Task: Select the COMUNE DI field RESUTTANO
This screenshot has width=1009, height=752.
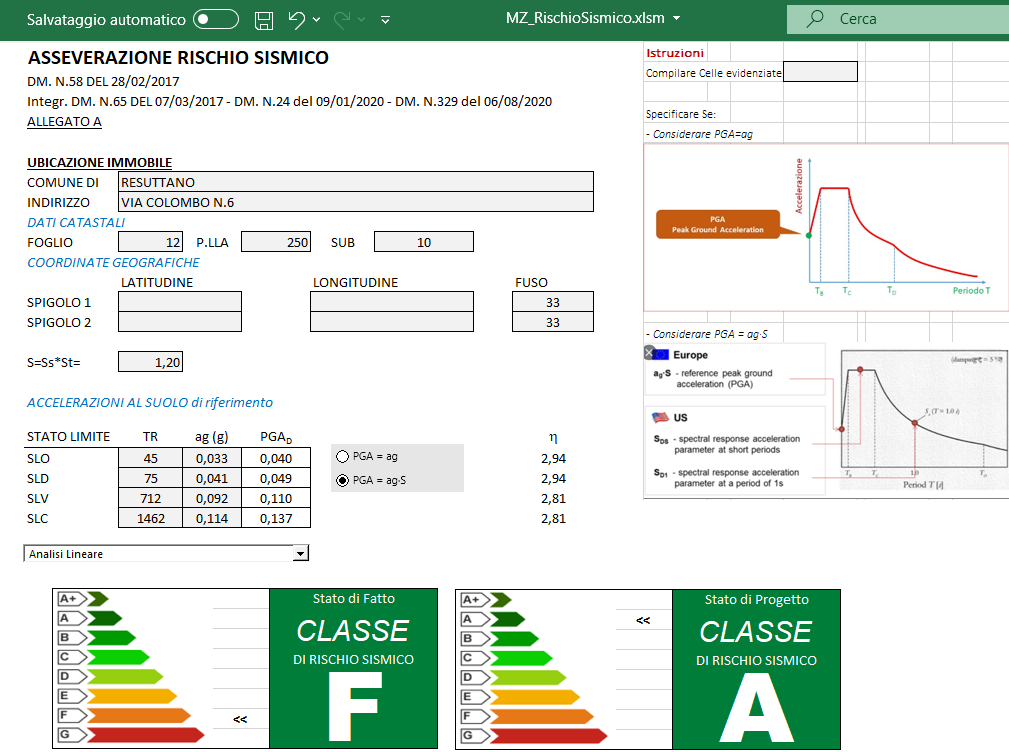Action: (x=356, y=182)
